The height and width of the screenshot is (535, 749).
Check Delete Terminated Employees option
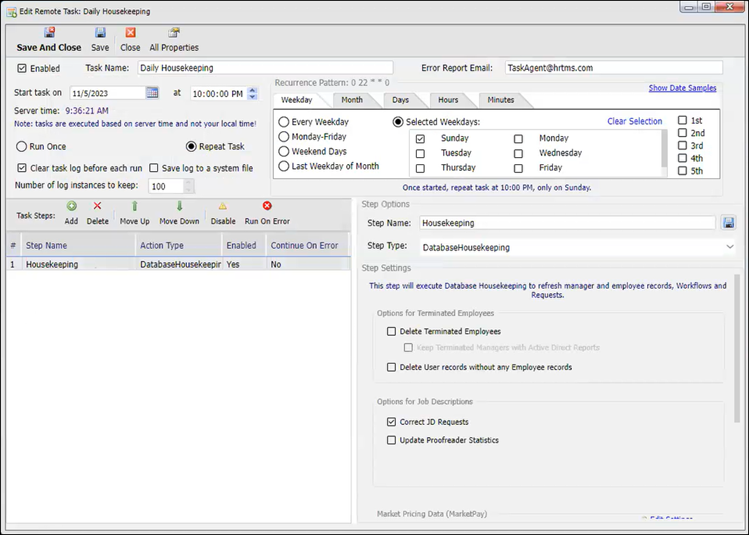pos(392,331)
